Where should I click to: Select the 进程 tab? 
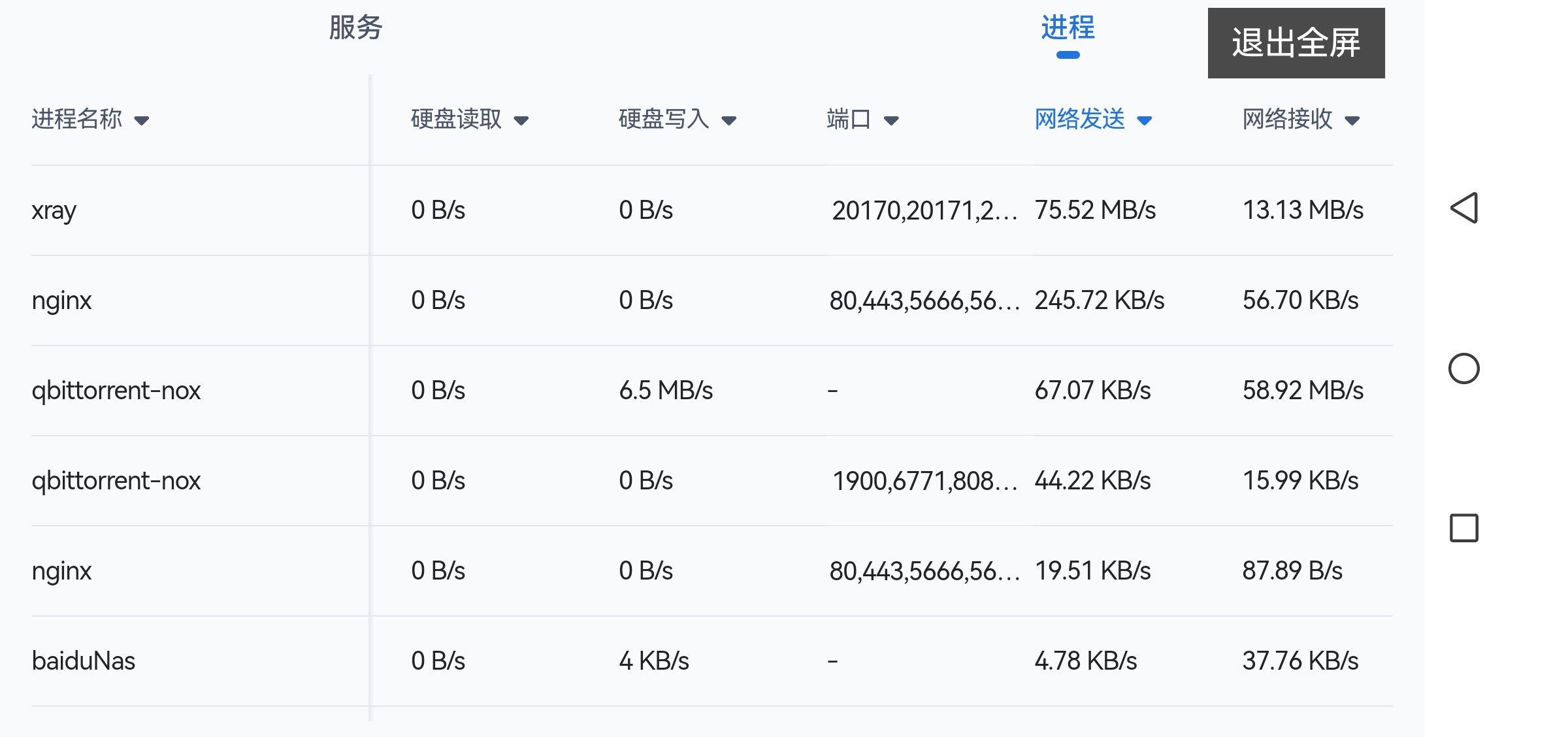[1068, 29]
